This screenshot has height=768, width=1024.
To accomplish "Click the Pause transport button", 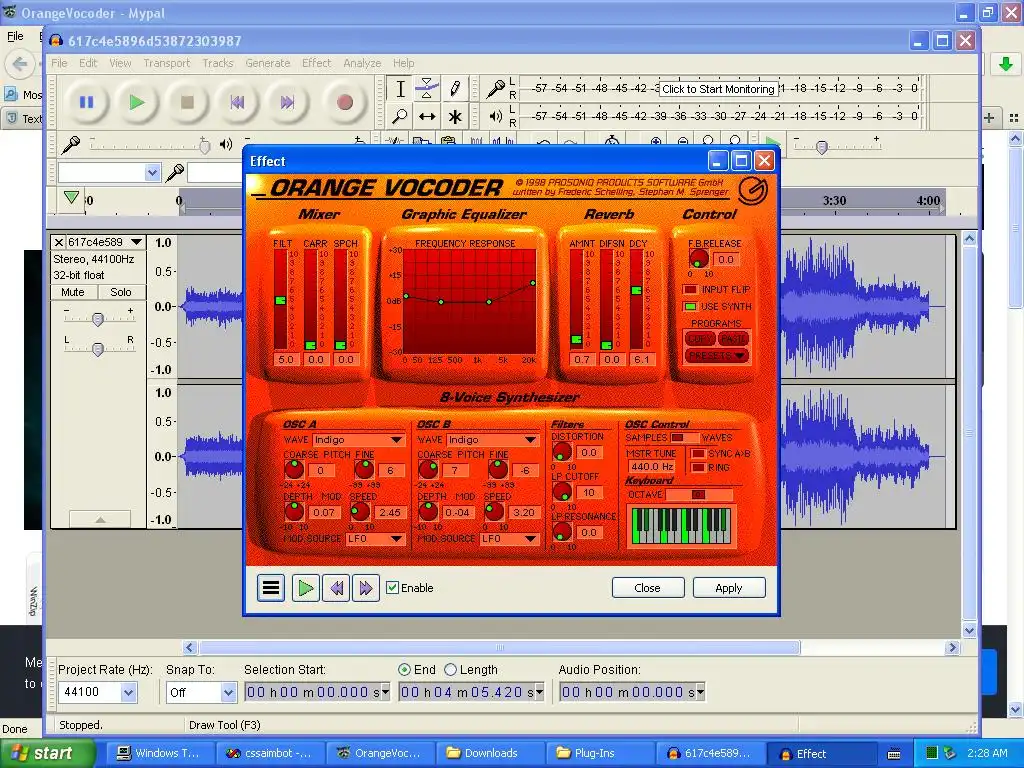I will pyautogui.click(x=86, y=103).
